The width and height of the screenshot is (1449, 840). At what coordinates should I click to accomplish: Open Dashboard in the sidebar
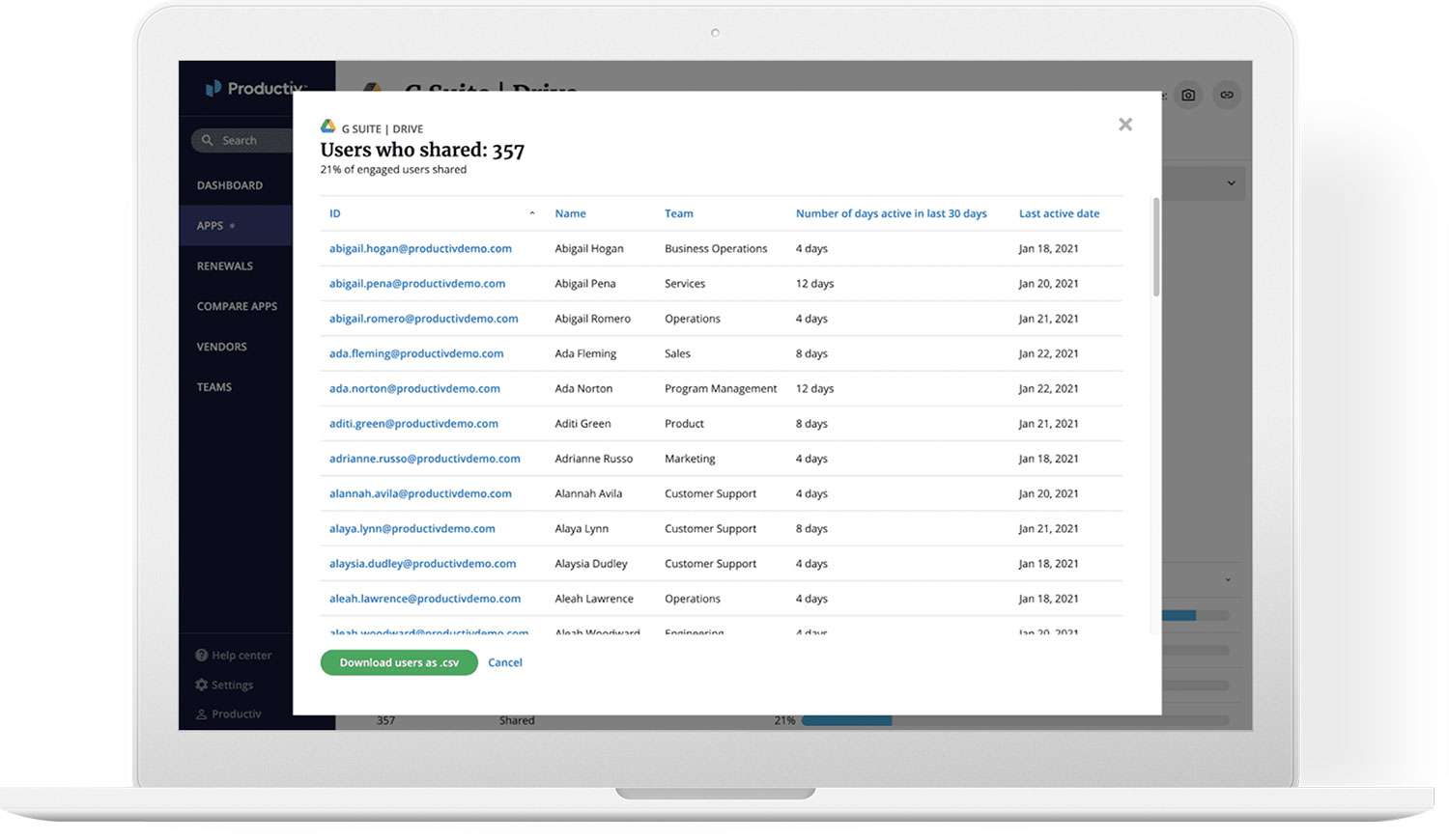(232, 187)
